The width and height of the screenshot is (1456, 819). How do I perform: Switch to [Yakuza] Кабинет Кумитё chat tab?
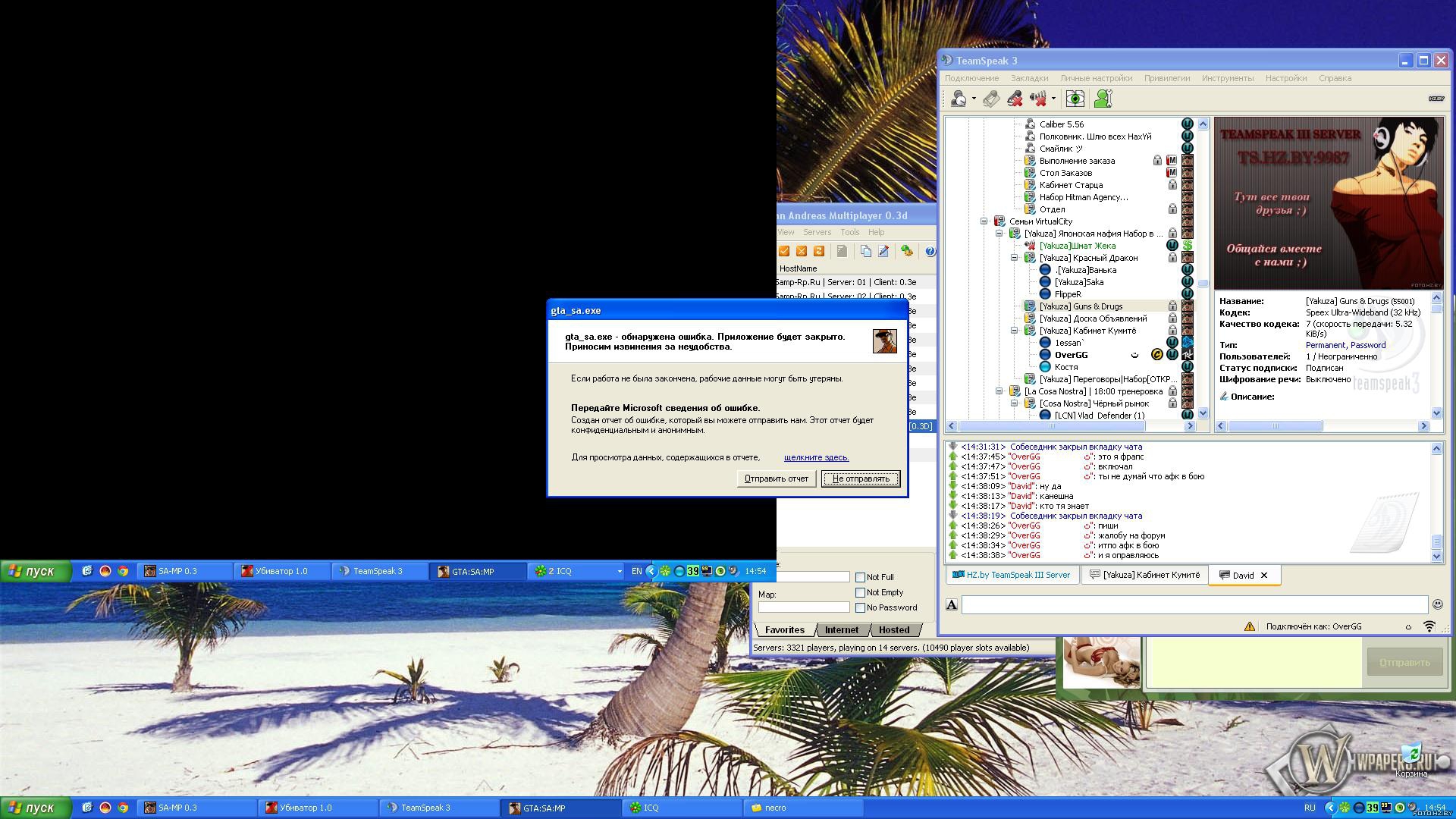[1144, 575]
